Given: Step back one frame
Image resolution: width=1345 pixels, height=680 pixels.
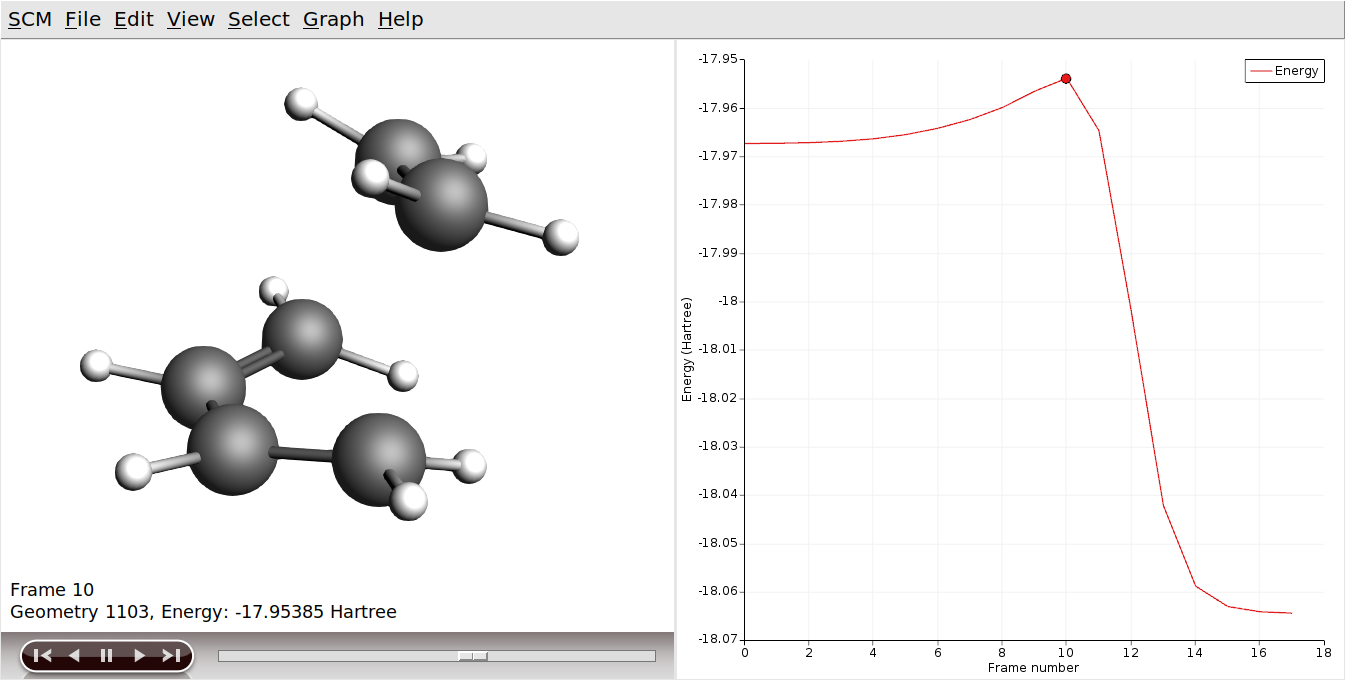Looking at the screenshot, I should (74, 656).
